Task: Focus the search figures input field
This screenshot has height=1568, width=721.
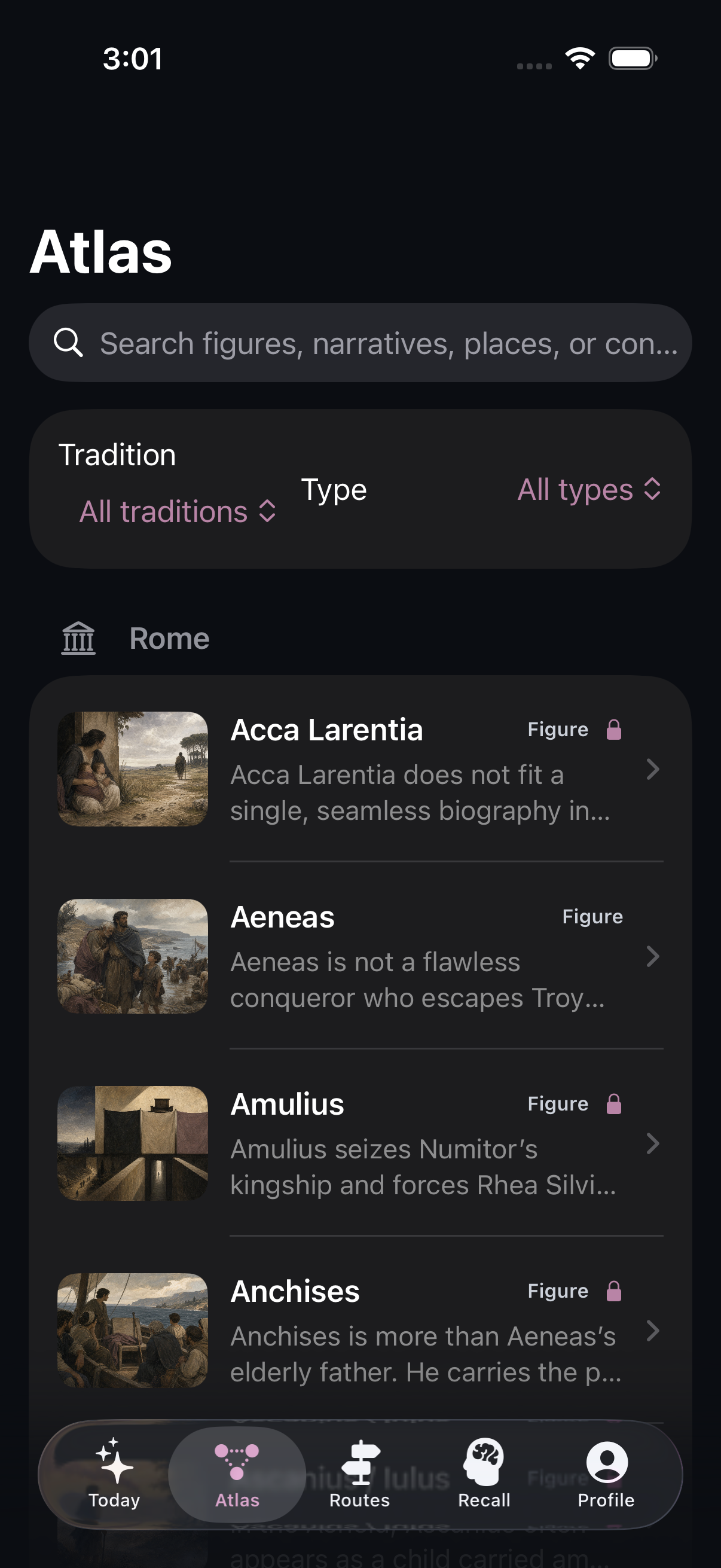Action: (x=360, y=343)
